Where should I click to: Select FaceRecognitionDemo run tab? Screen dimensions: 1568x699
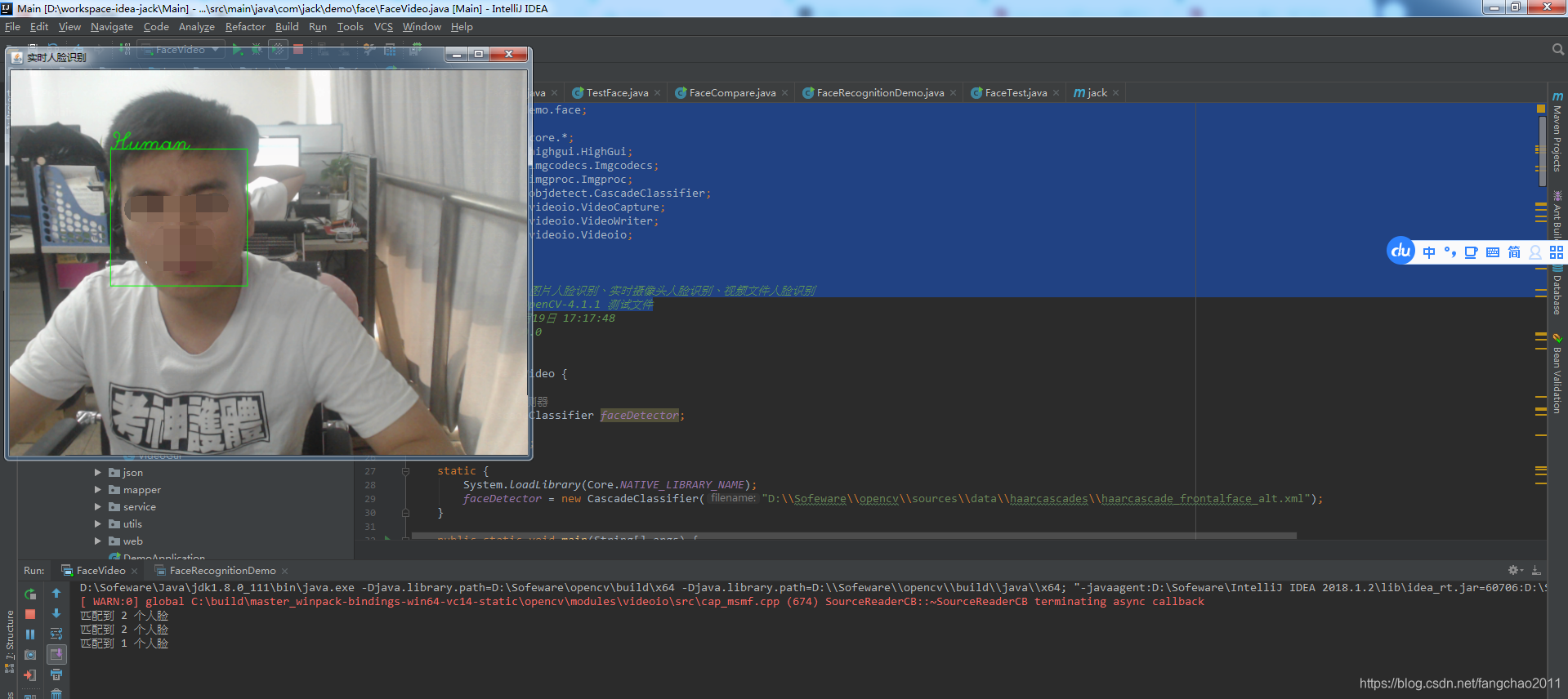tap(222, 571)
